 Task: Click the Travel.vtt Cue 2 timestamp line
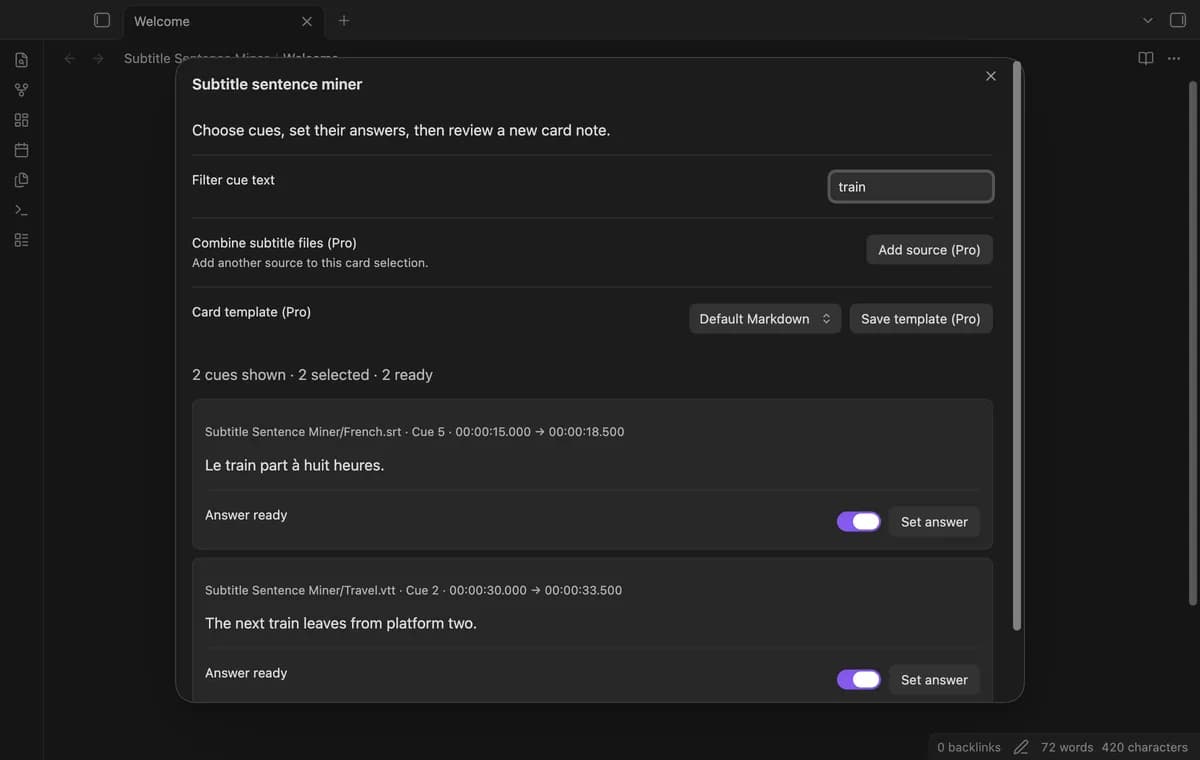pos(413,590)
